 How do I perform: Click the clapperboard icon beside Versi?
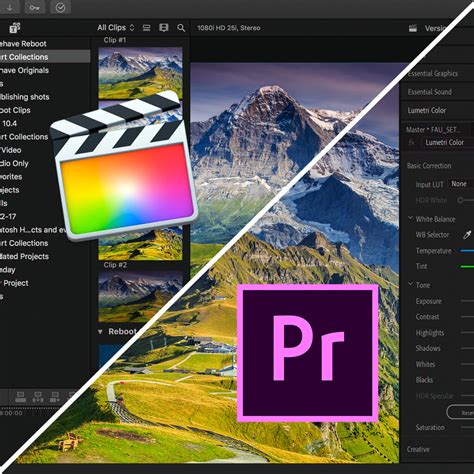pyautogui.click(x=413, y=28)
